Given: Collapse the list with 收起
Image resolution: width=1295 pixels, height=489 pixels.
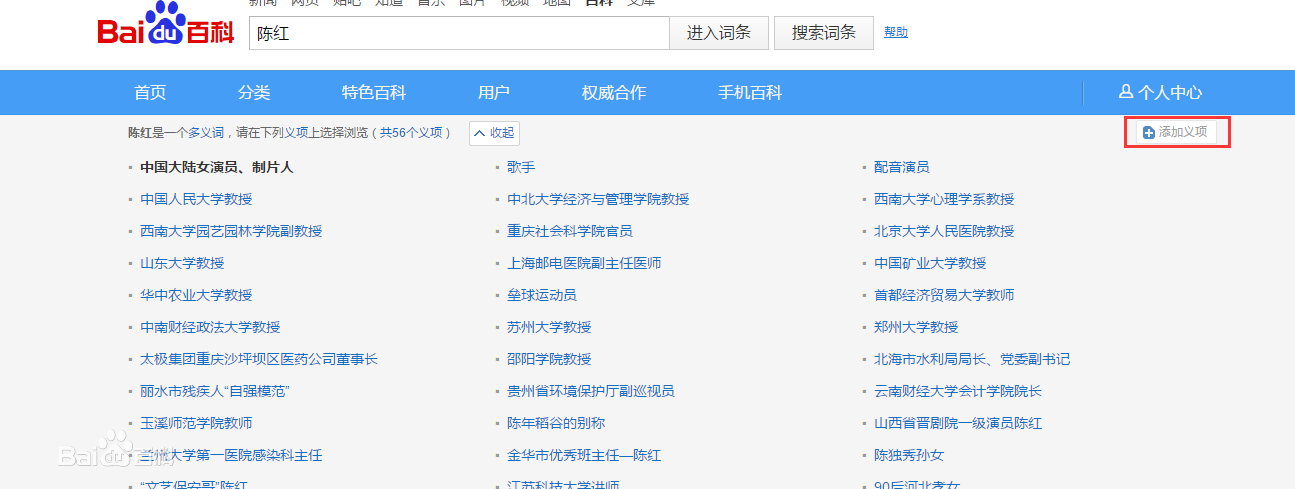Looking at the screenshot, I should [x=494, y=132].
